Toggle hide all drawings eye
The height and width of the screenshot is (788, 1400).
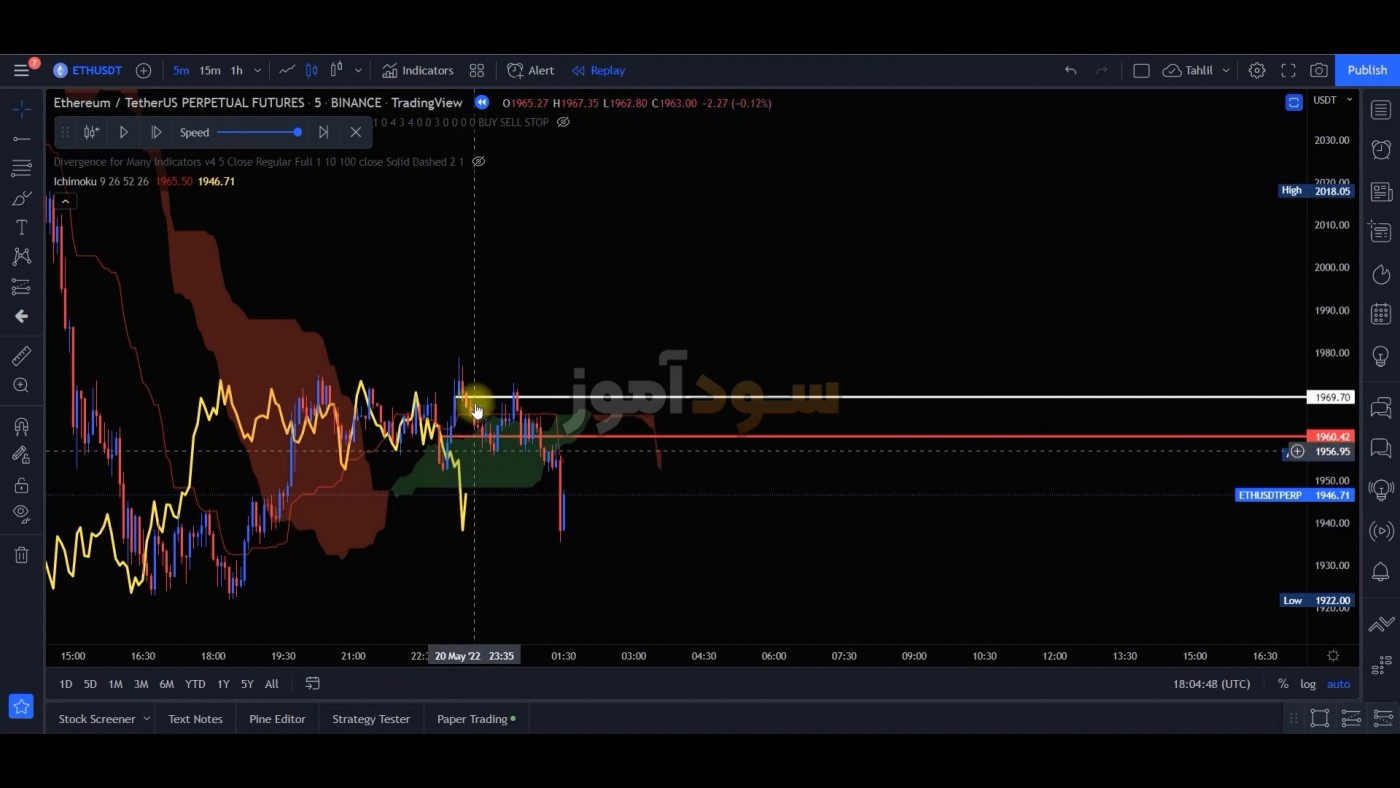tap(21, 514)
